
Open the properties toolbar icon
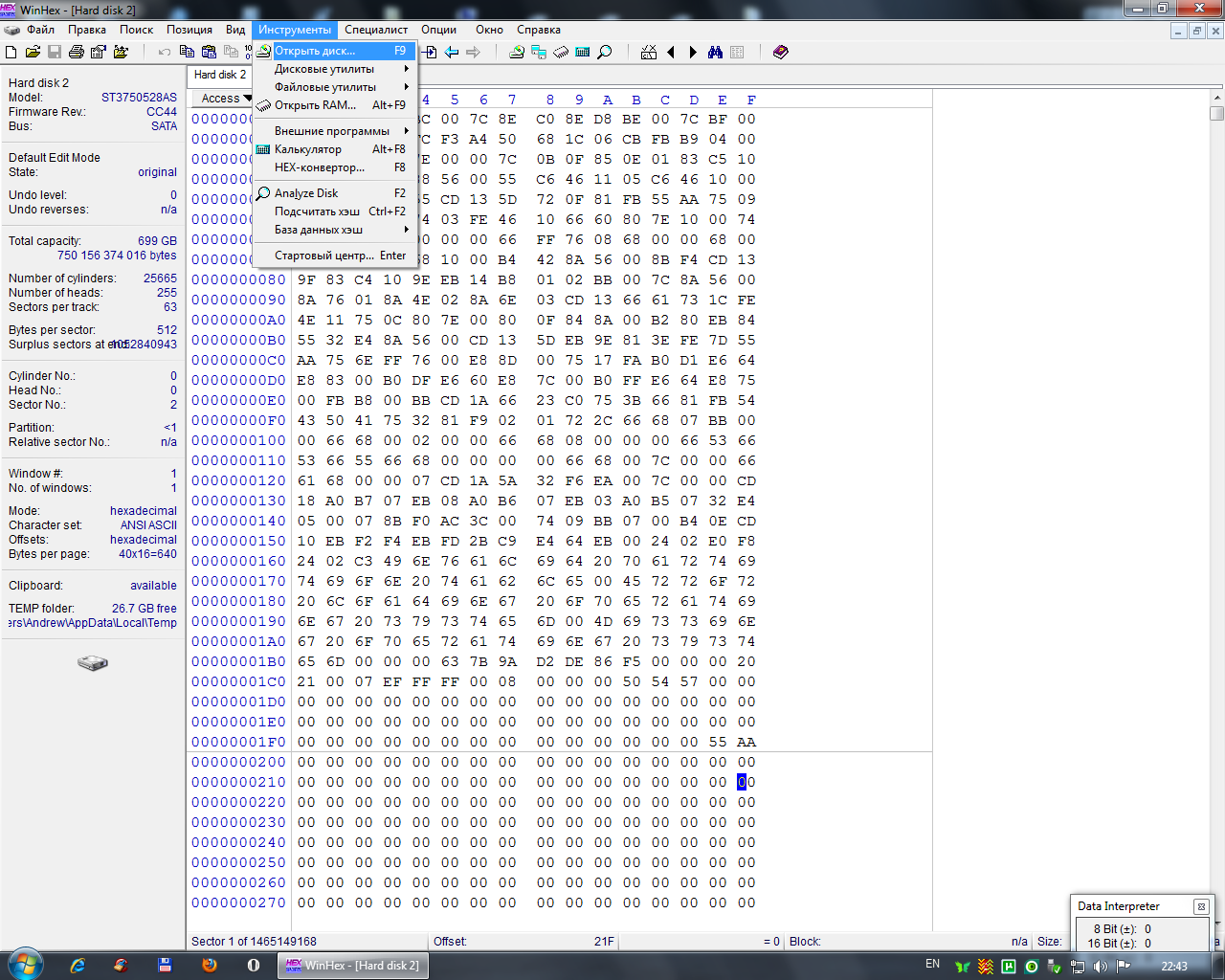pyautogui.click(x=98, y=52)
